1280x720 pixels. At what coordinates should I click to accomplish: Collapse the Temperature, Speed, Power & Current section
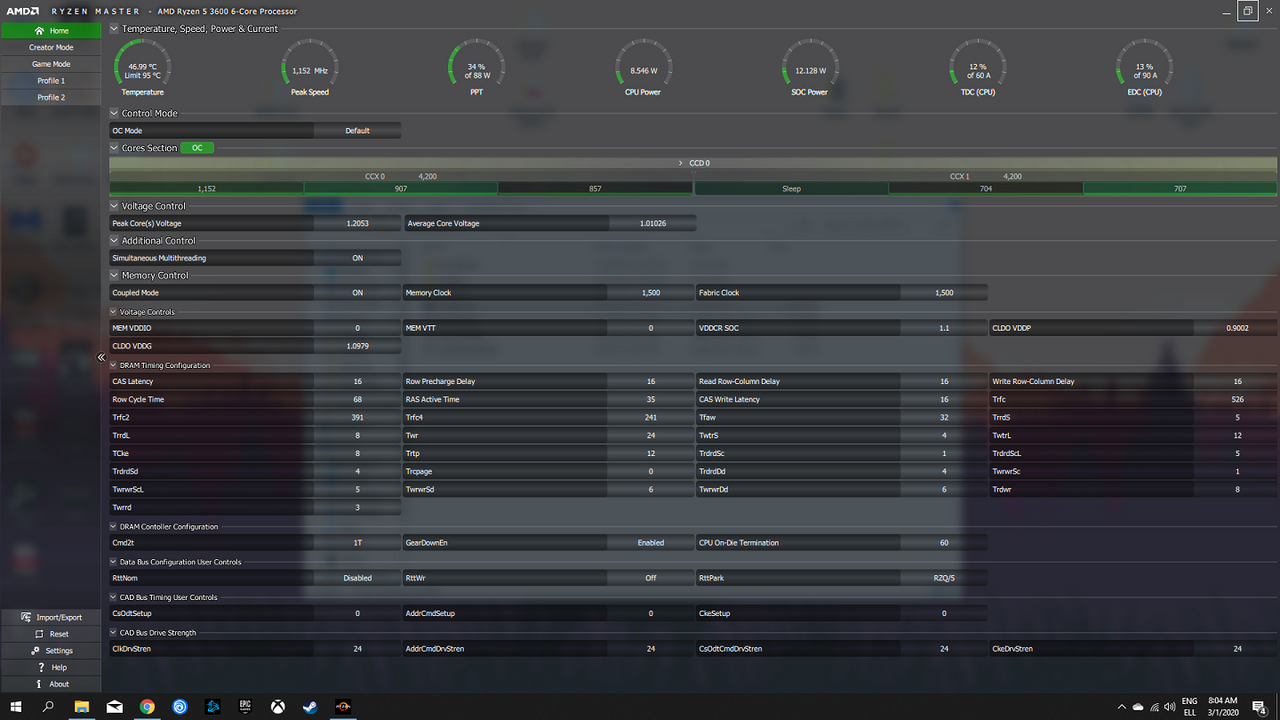pyautogui.click(x=114, y=29)
